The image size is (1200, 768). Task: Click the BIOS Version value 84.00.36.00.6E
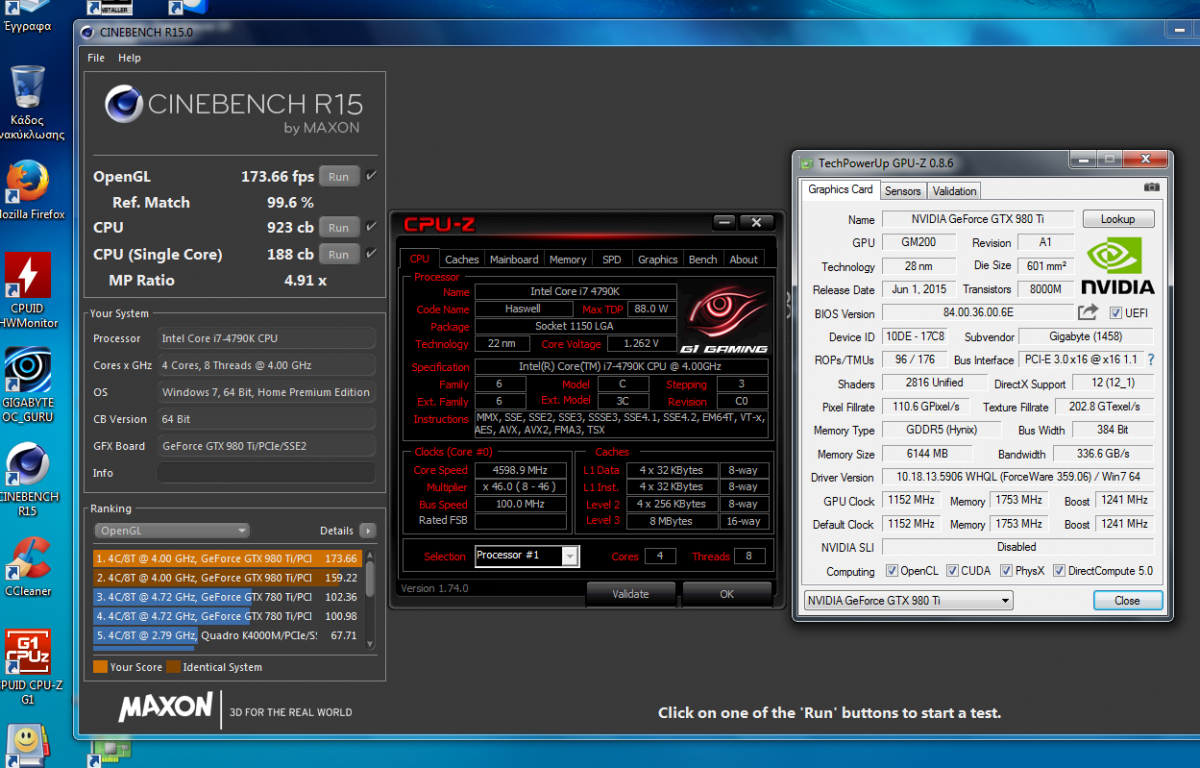(976, 313)
